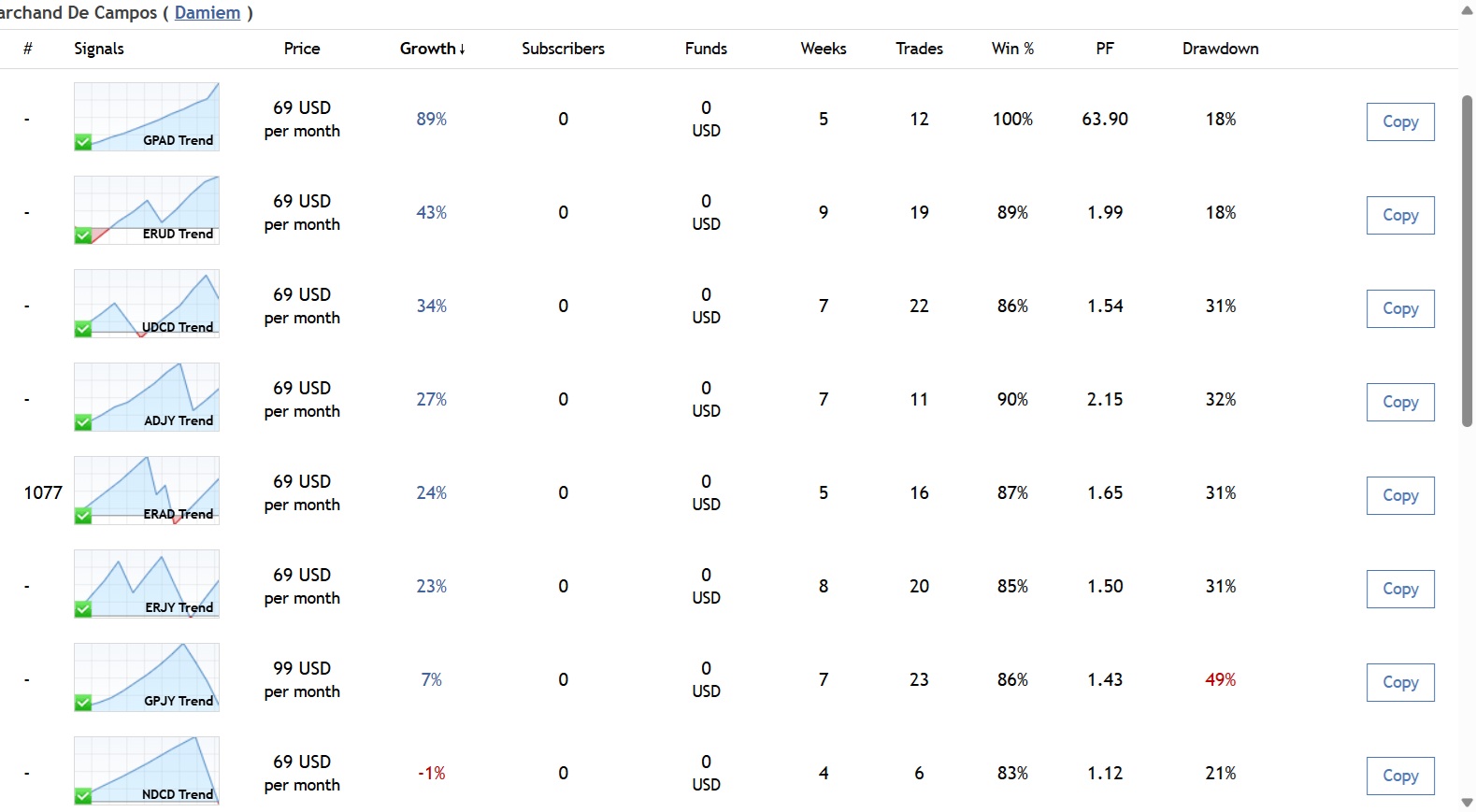Sort signals by Growth column

click(x=432, y=49)
